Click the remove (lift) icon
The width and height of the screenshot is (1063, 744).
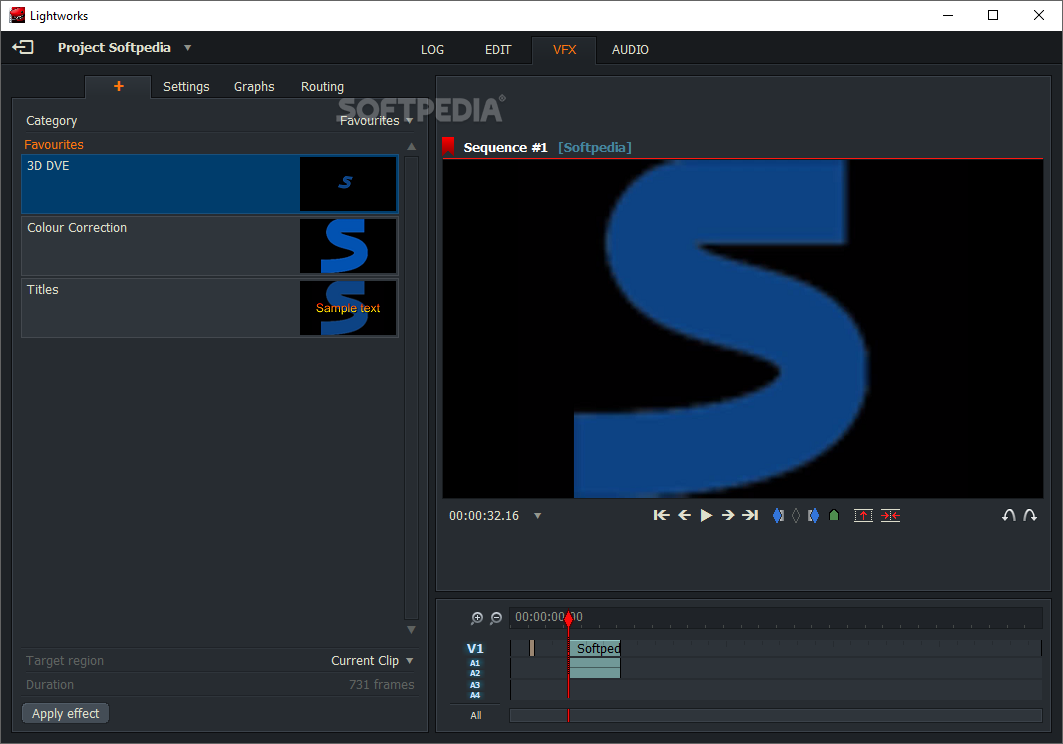(863, 515)
